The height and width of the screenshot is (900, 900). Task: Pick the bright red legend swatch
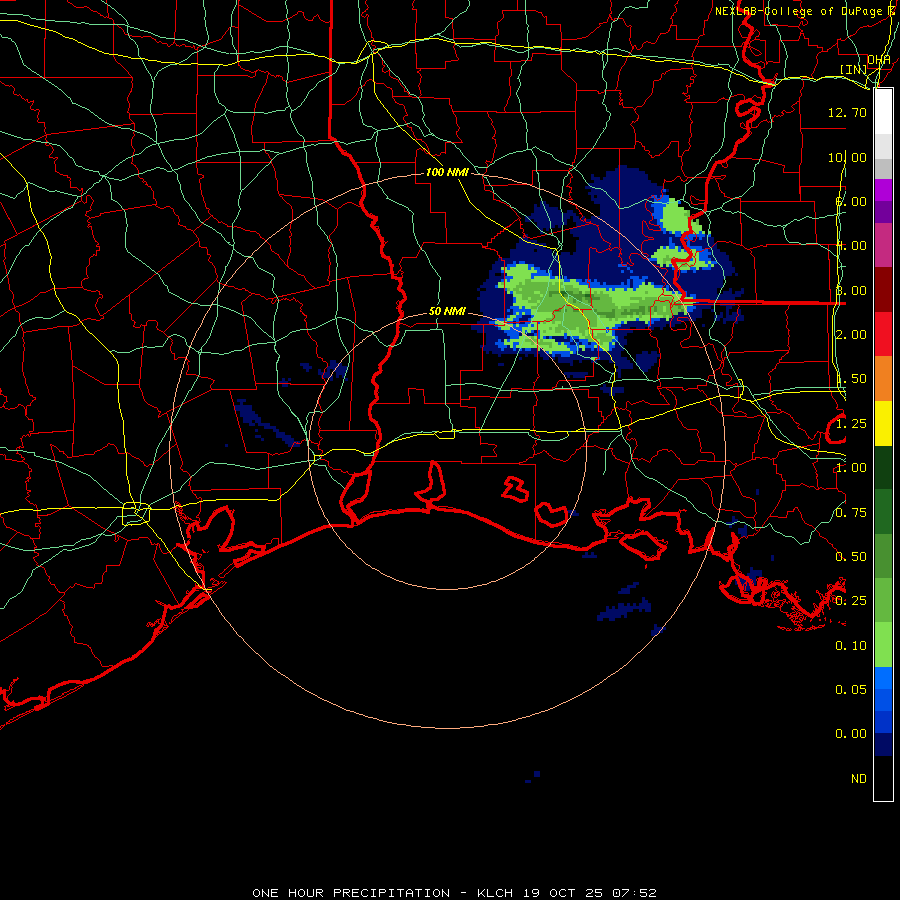point(883,334)
